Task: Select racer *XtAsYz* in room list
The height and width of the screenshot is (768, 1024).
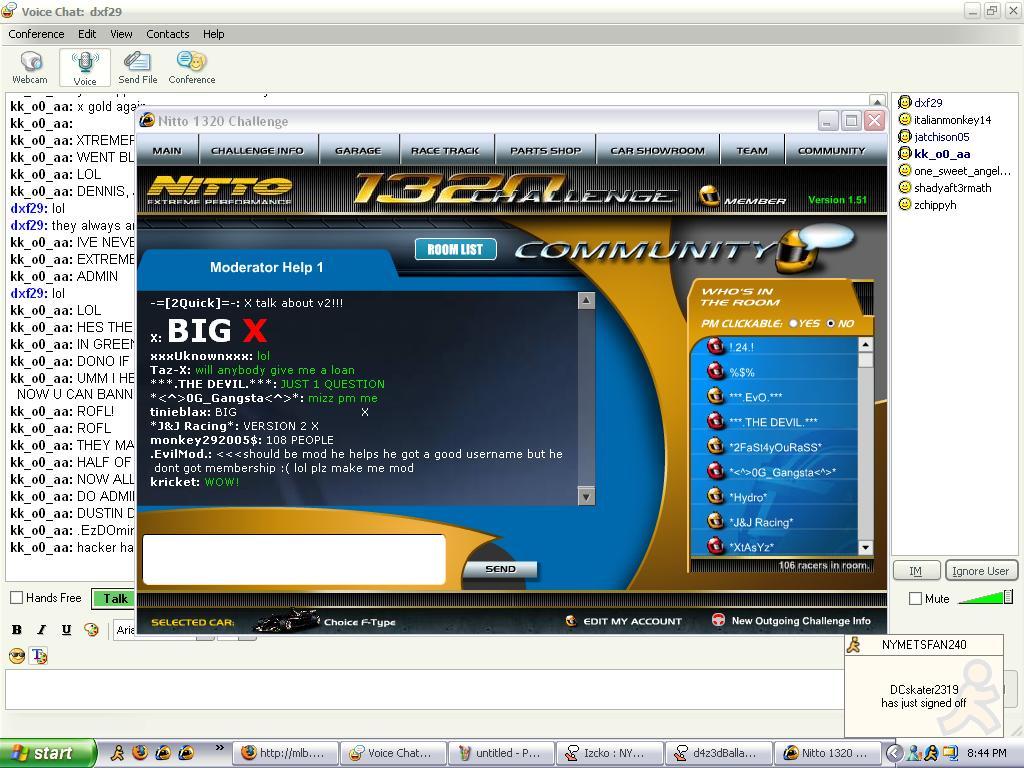Action: [751, 547]
